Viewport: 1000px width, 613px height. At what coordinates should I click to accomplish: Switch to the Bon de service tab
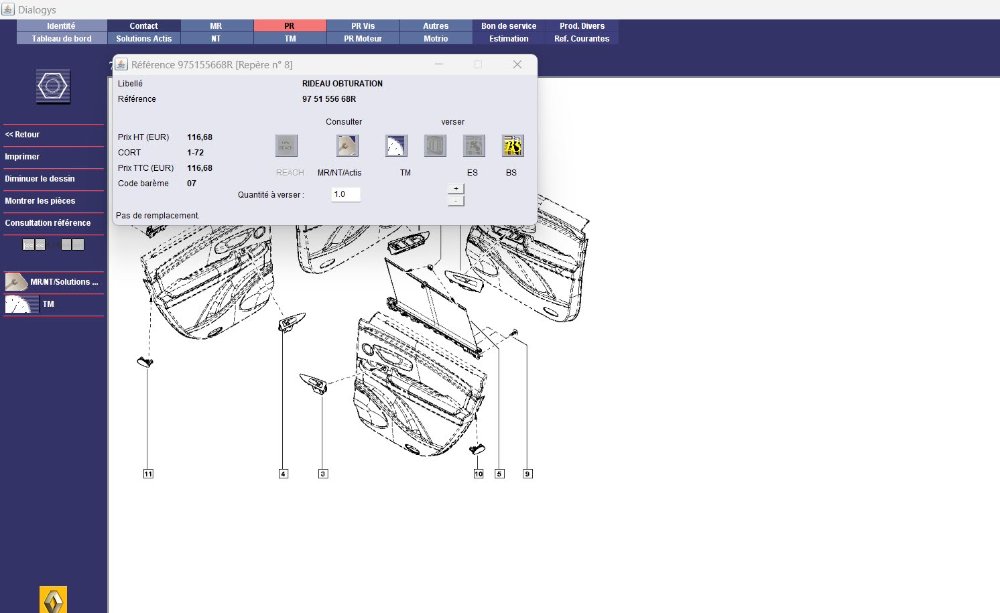508,26
